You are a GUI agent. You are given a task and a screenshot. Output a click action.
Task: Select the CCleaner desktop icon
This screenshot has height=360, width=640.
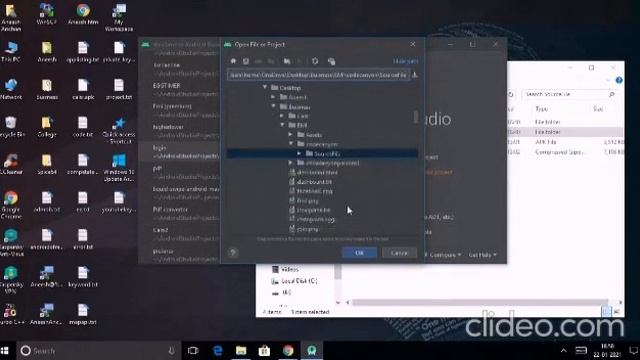point(11,164)
